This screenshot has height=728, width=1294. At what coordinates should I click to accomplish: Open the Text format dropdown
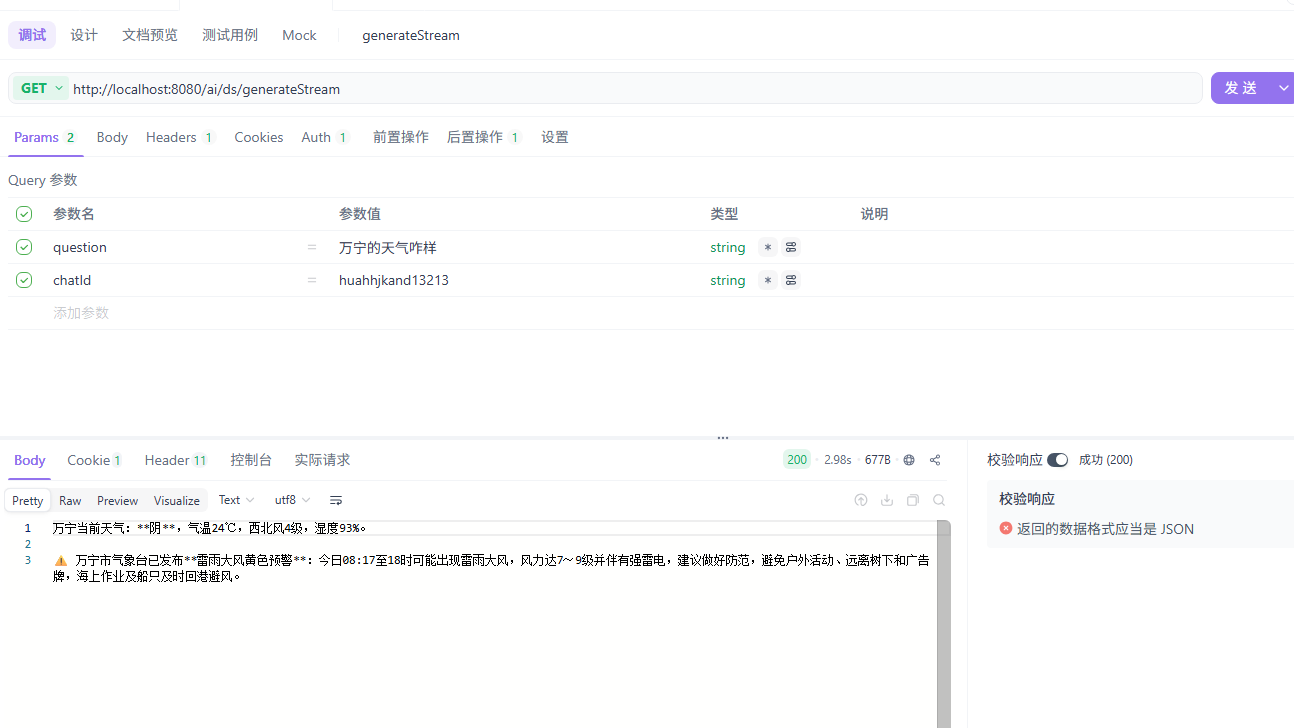point(237,500)
